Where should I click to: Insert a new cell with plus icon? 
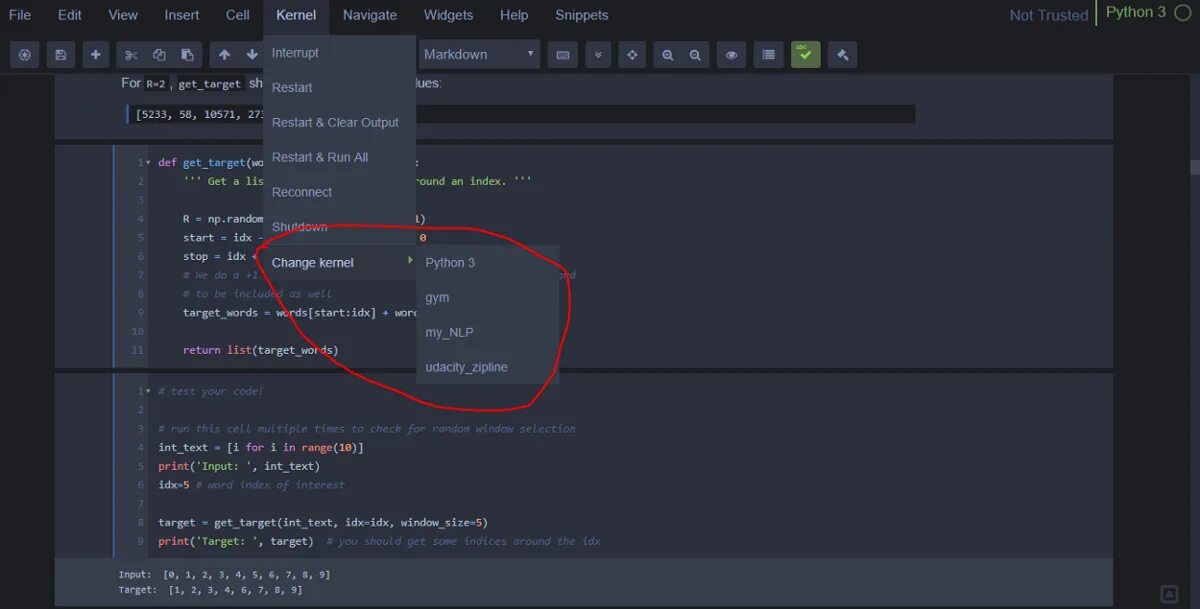[x=96, y=55]
